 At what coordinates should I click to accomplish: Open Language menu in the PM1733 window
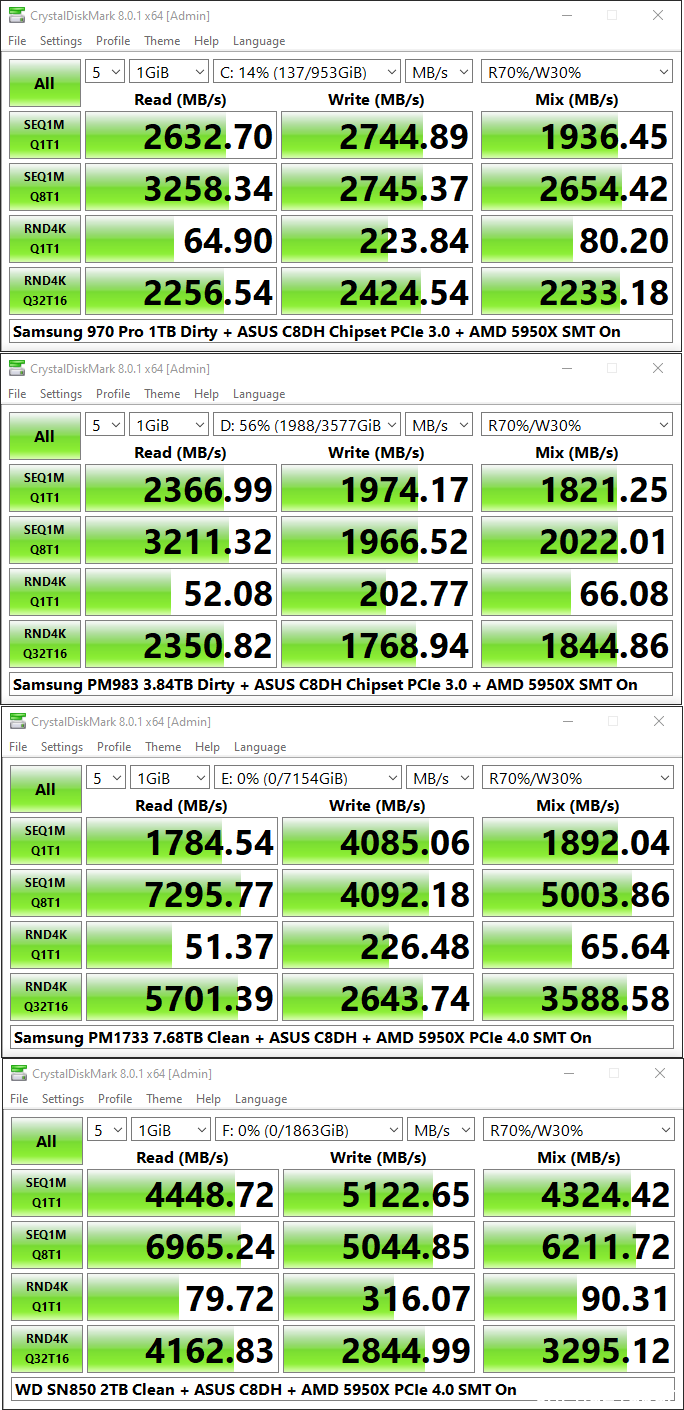point(260,747)
